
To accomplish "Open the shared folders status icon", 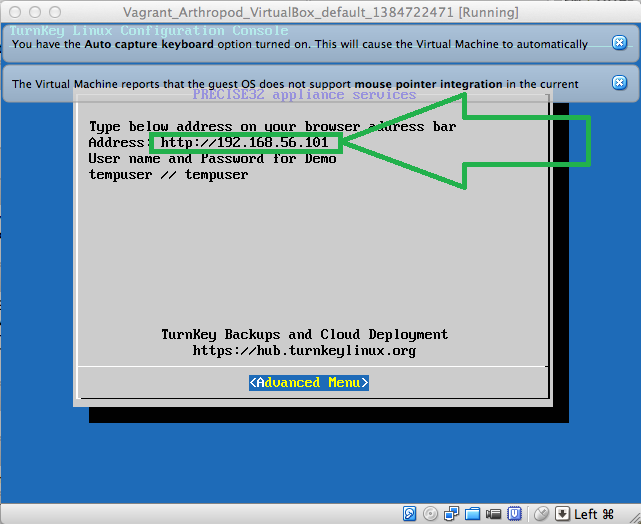I will [x=472, y=513].
